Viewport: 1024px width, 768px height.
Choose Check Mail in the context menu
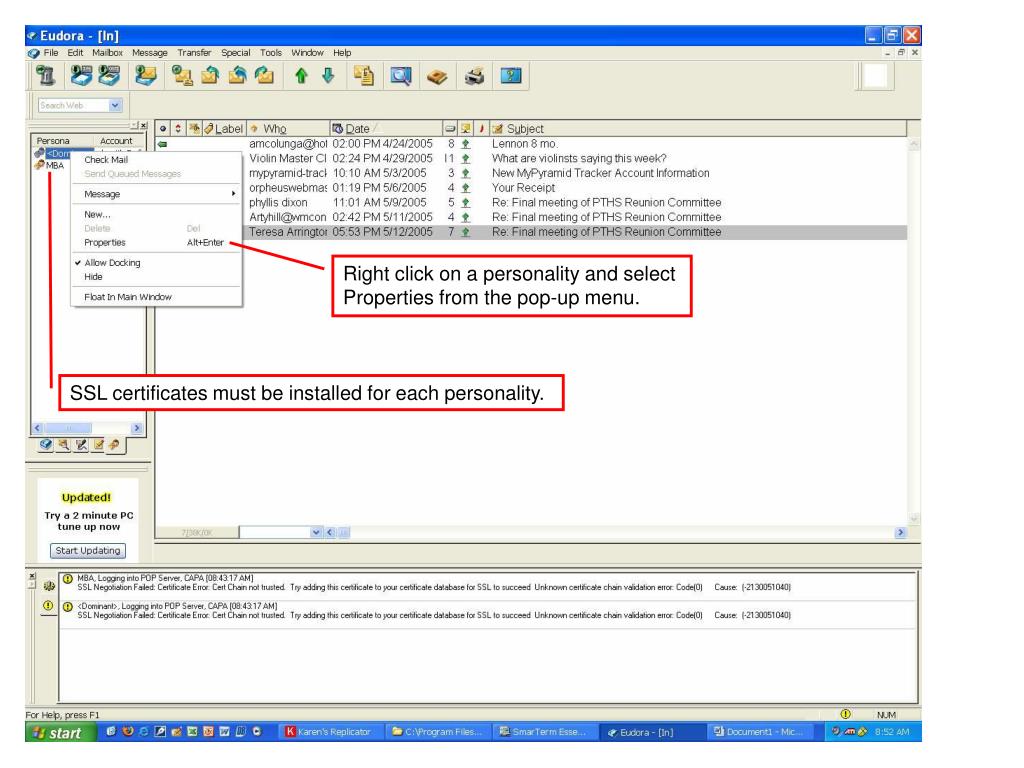pyautogui.click(x=156, y=159)
